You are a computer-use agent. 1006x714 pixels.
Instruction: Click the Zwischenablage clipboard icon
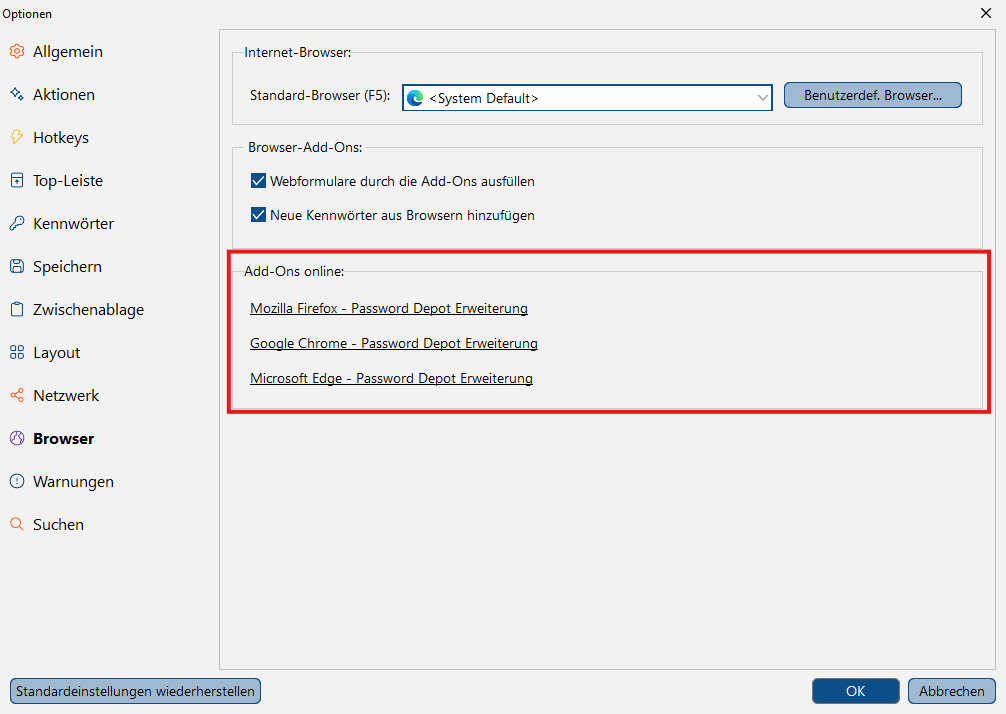[17, 309]
